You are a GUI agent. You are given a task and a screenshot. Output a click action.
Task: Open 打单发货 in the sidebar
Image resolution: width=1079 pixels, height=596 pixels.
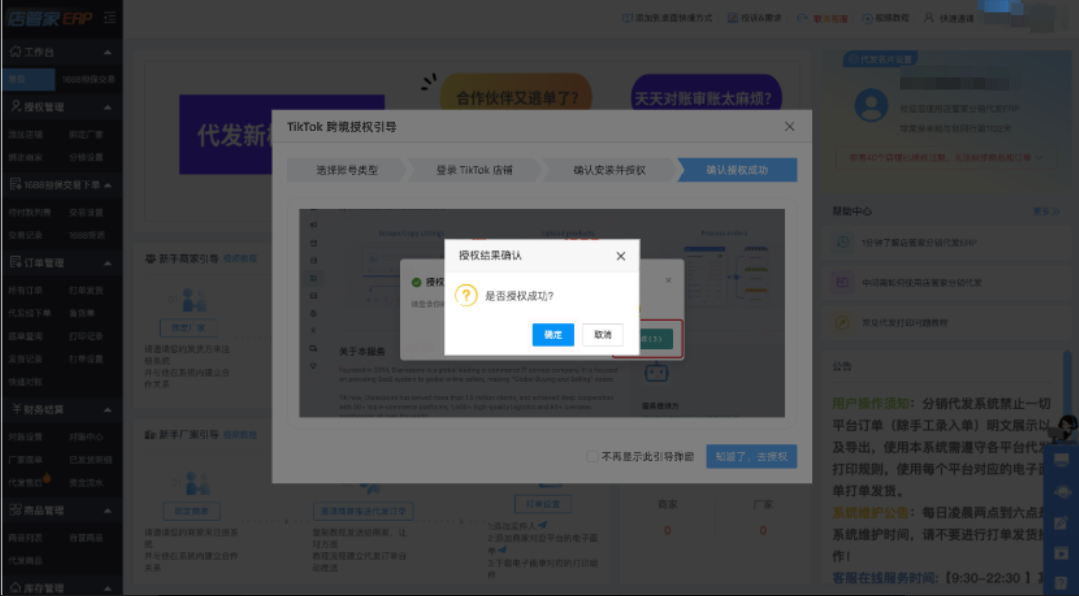[86, 290]
